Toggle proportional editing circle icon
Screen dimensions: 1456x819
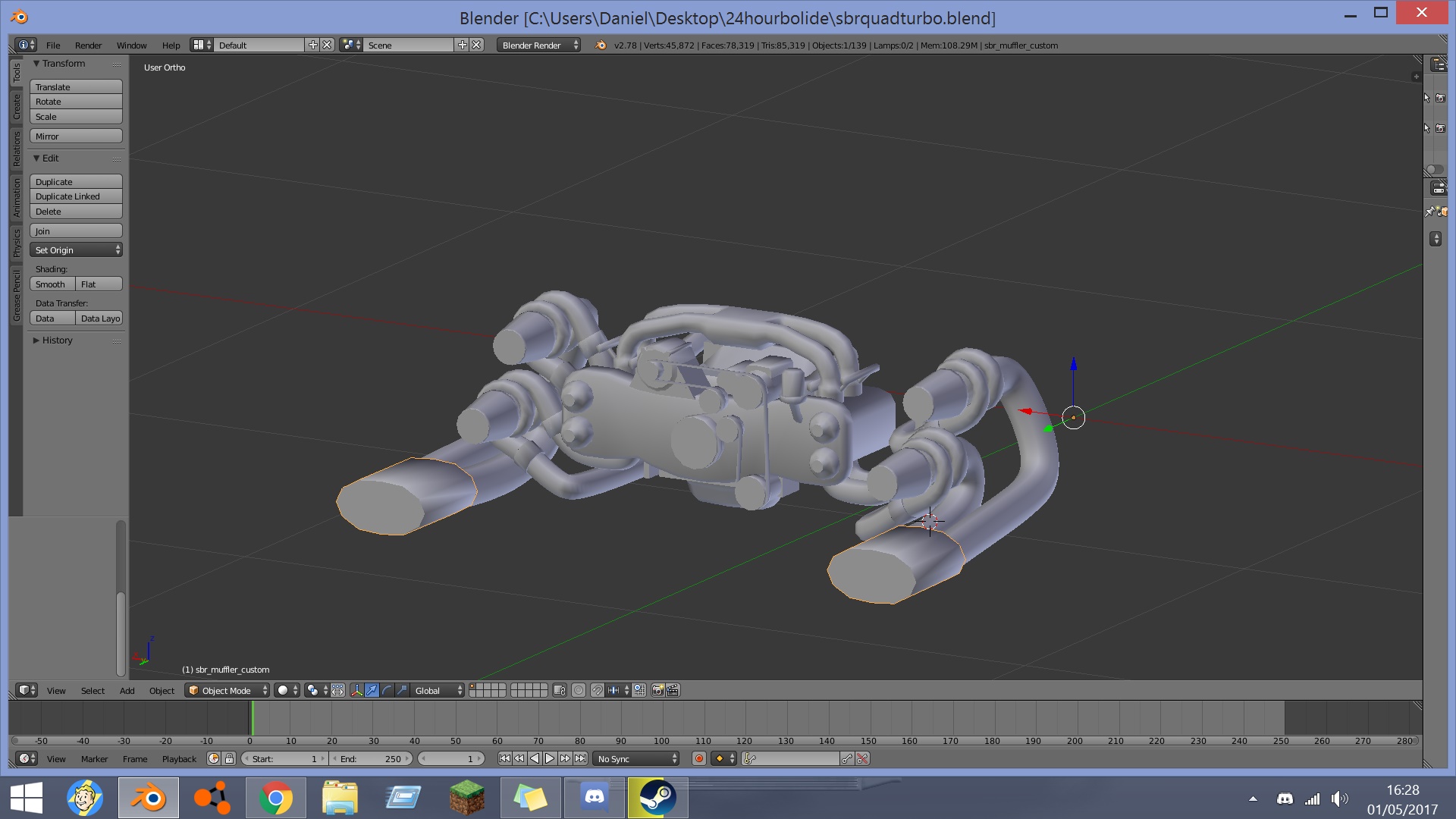pos(579,690)
